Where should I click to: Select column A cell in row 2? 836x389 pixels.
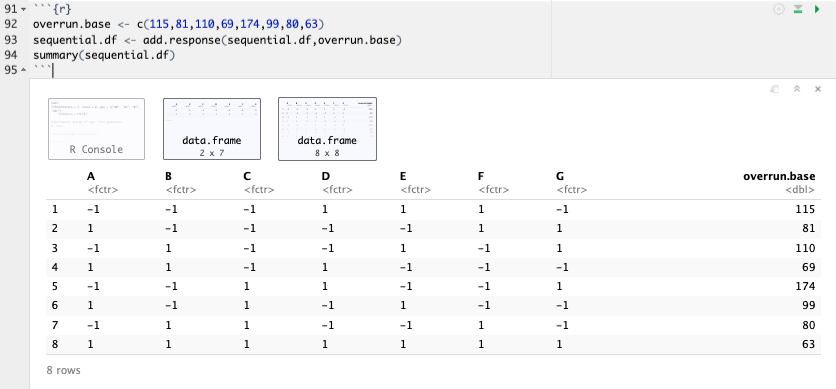(x=90, y=229)
